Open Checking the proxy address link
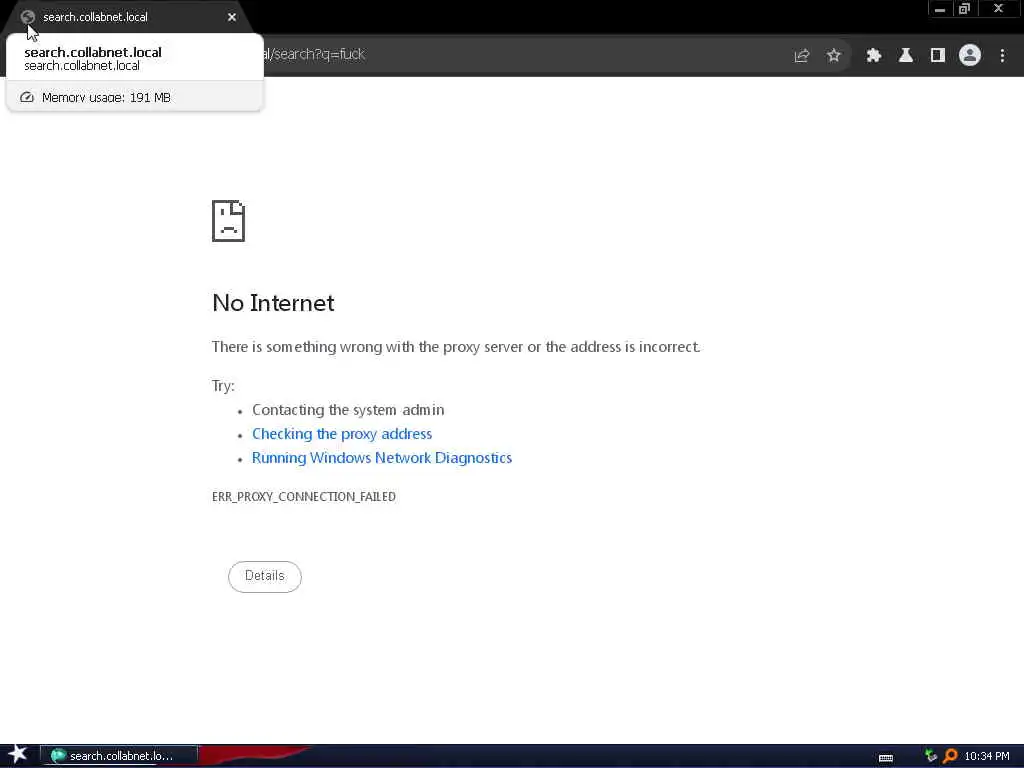Viewport: 1024px width, 768px height. pos(342,434)
